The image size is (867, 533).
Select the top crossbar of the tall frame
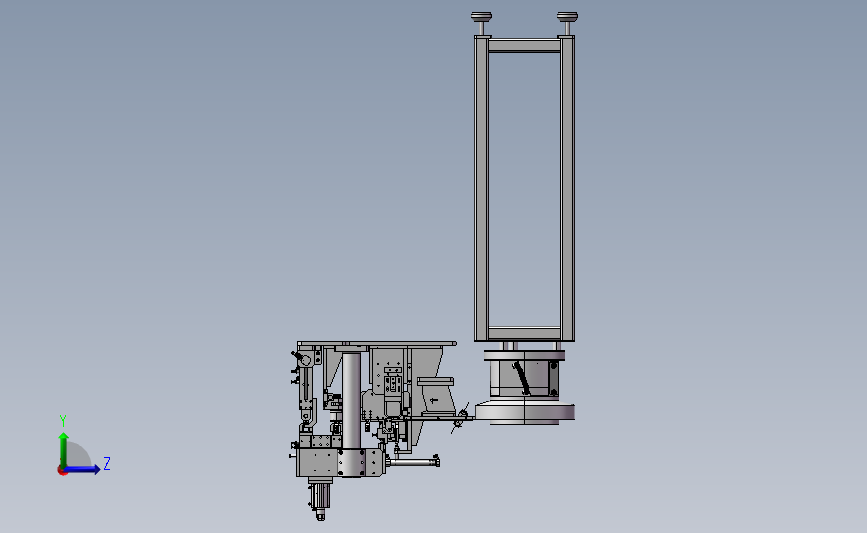[524, 45]
